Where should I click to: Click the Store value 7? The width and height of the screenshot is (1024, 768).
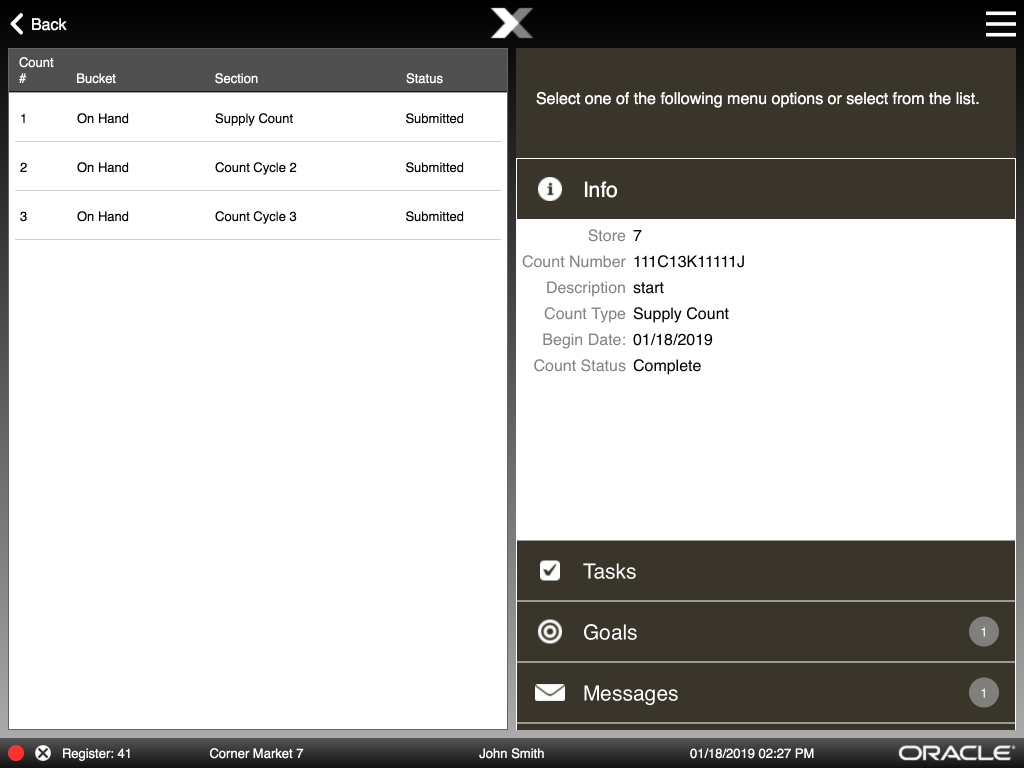point(637,236)
